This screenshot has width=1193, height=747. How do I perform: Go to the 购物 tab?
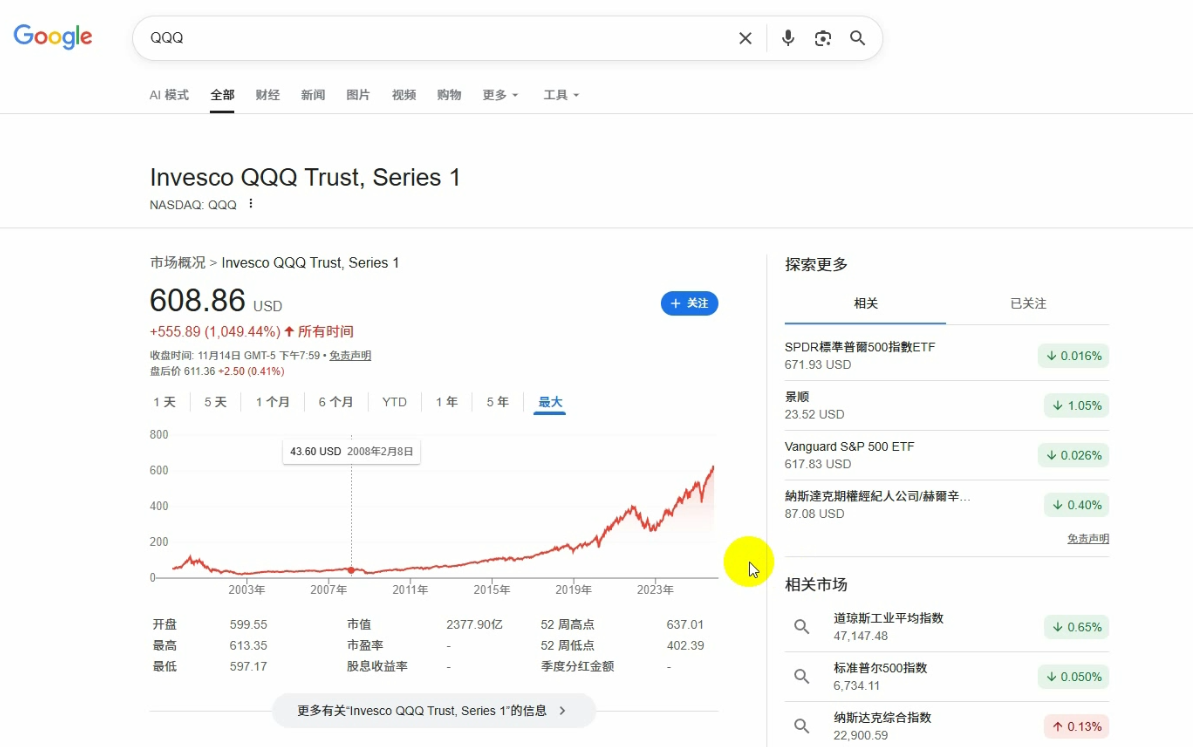point(449,95)
